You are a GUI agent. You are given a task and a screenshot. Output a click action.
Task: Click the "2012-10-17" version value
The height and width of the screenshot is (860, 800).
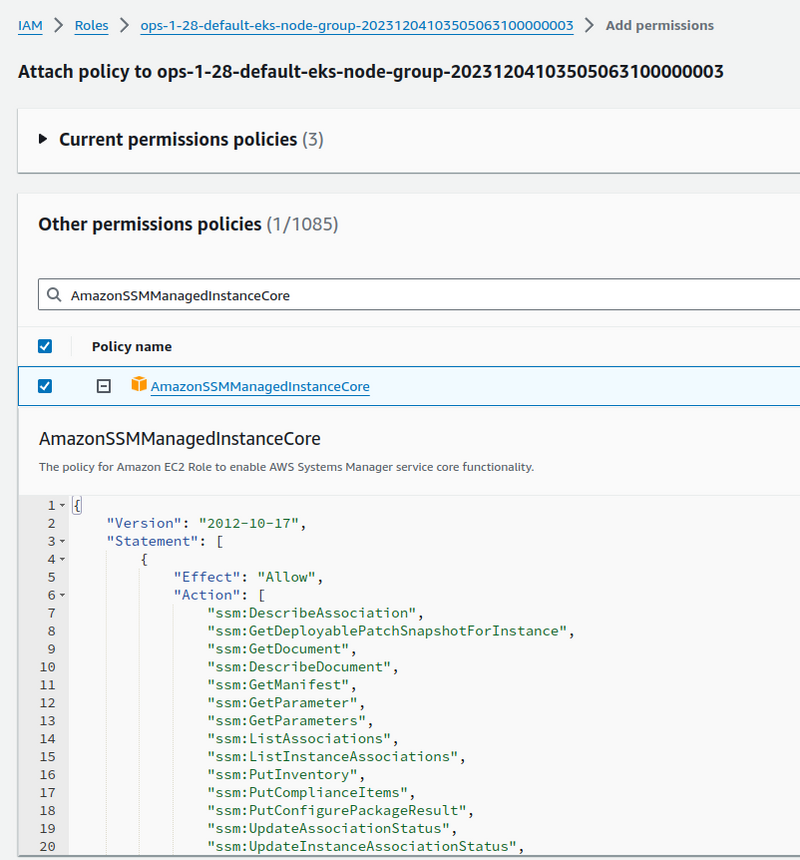pyautogui.click(x=248, y=523)
